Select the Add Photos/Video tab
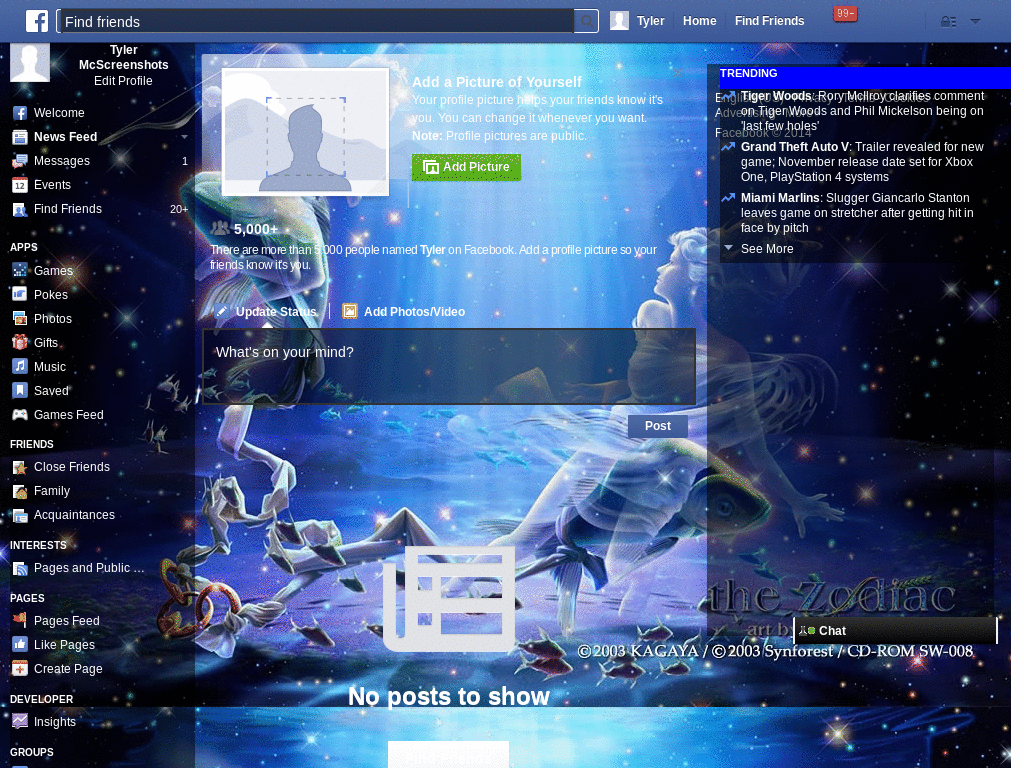Viewport: 1024px width, 768px height. point(404,312)
